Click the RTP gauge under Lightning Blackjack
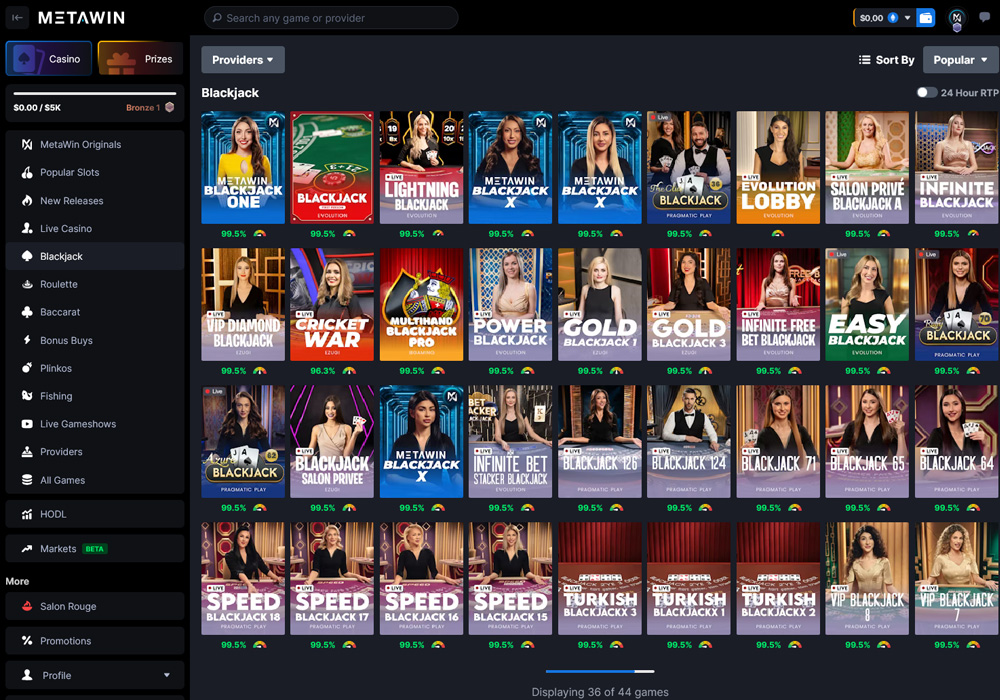The width and height of the screenshot is (1000, 700). point(438,234)
